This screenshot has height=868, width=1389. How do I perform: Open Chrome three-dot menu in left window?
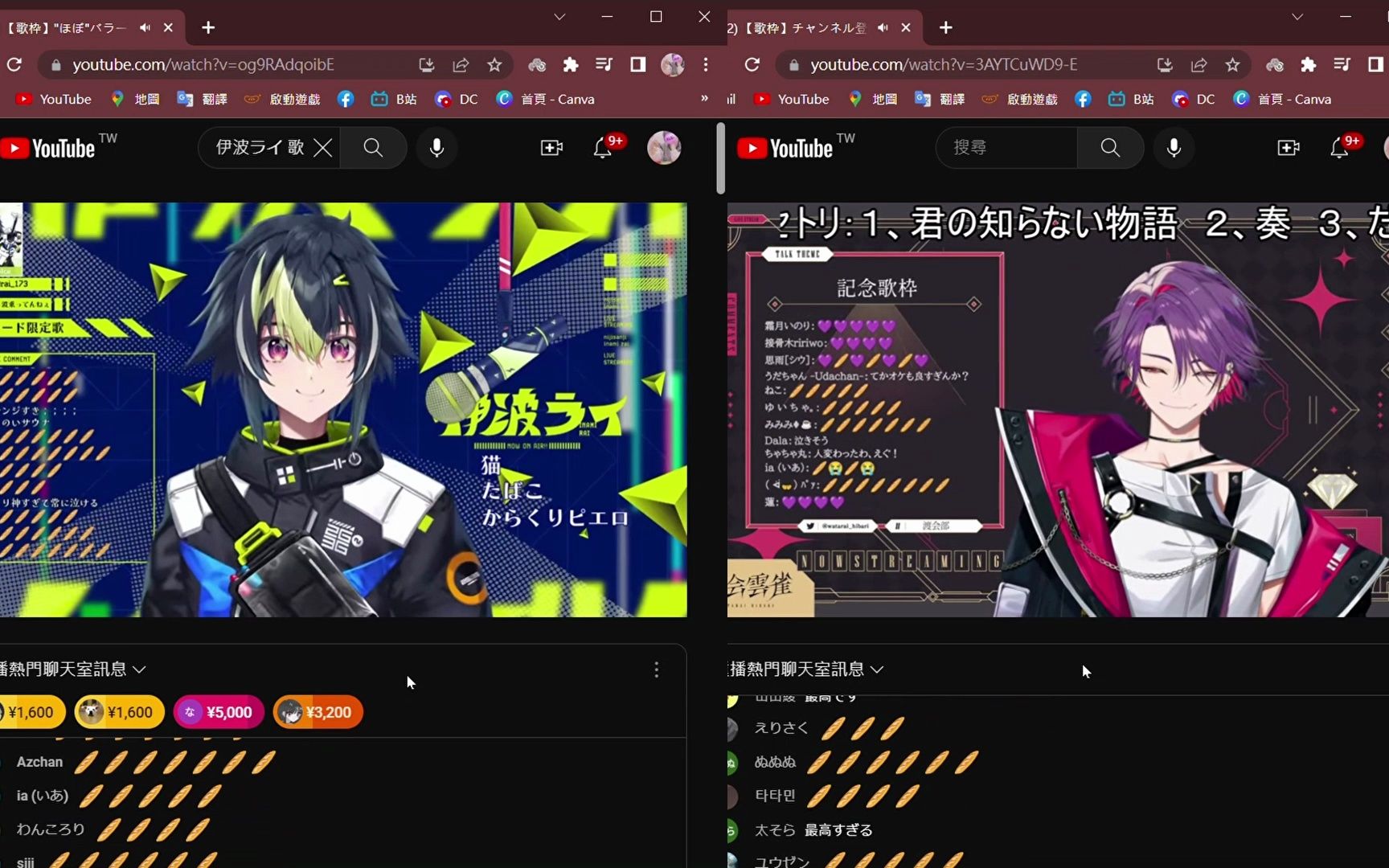pos(706,64)
